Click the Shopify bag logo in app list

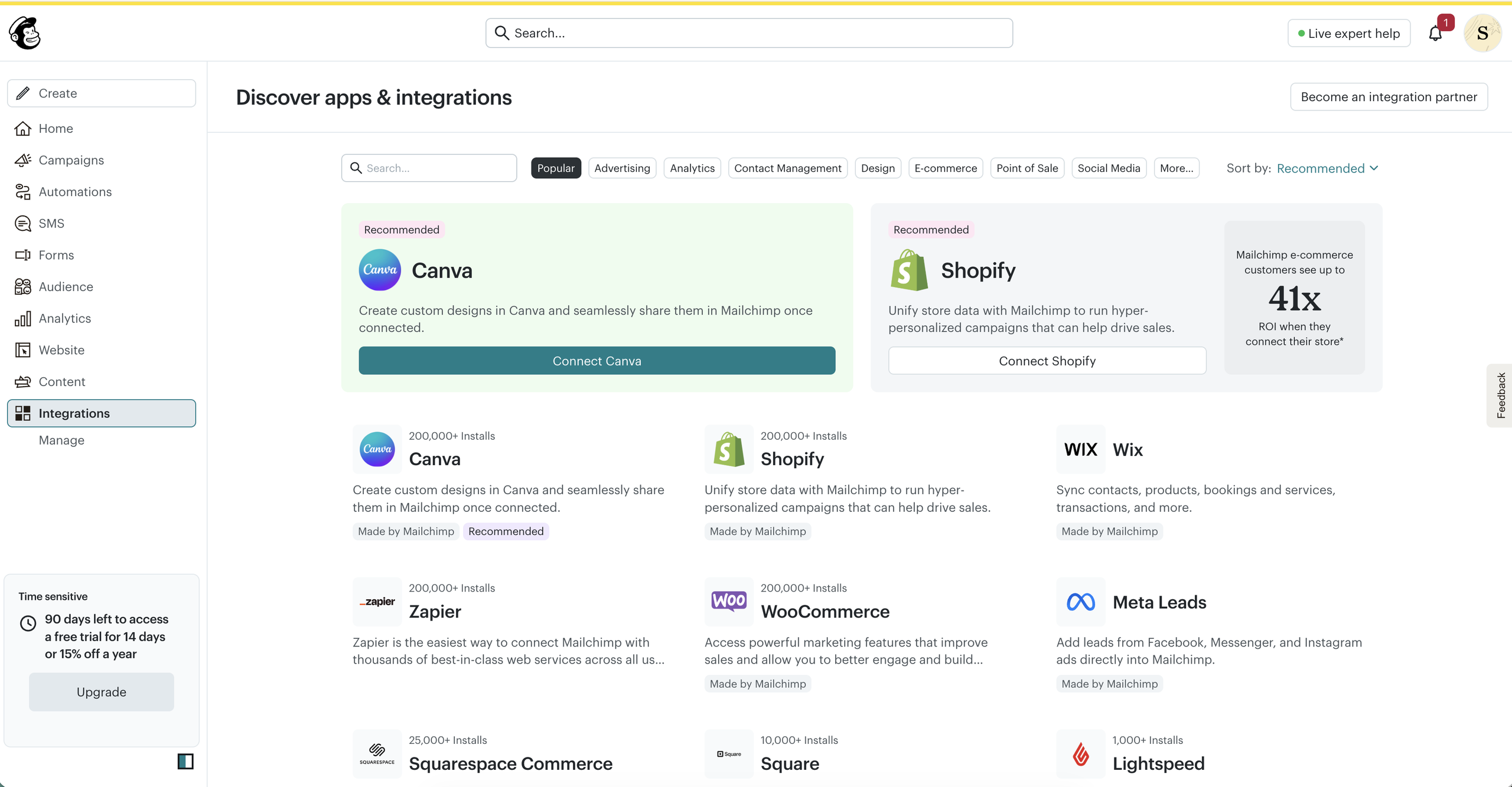point(729,449)
